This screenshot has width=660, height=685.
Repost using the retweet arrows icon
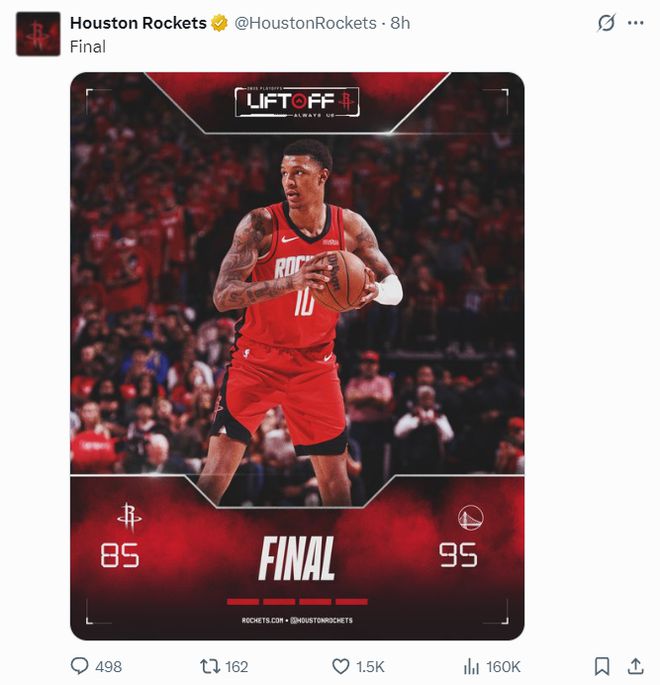point(209,667)
